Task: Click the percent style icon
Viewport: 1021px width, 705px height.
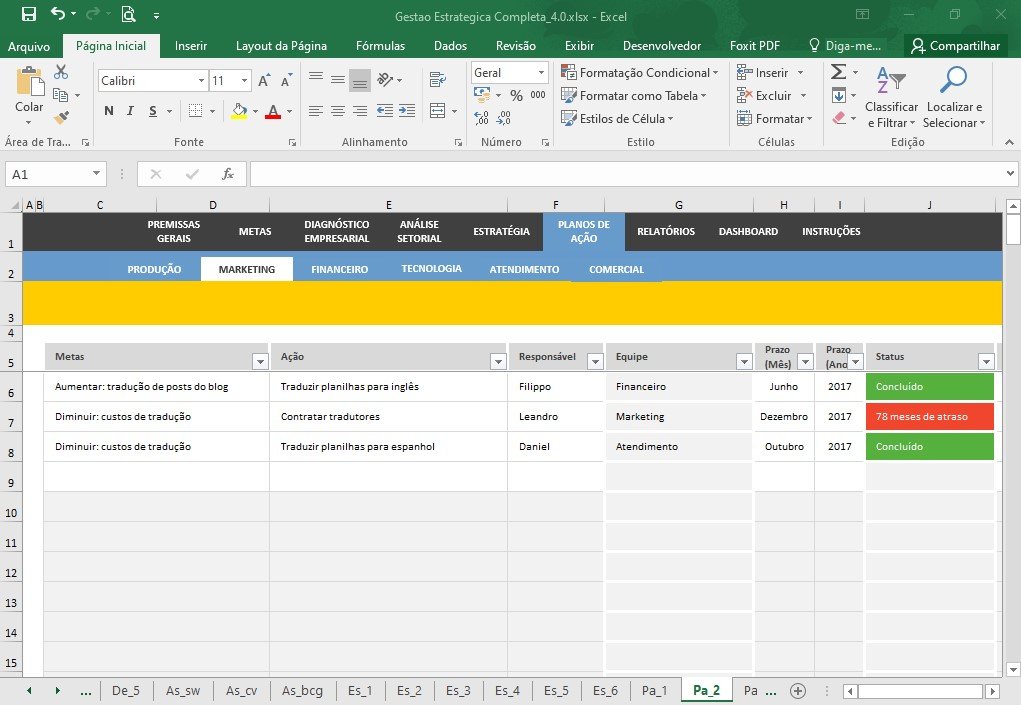Action: pos(516,96)
